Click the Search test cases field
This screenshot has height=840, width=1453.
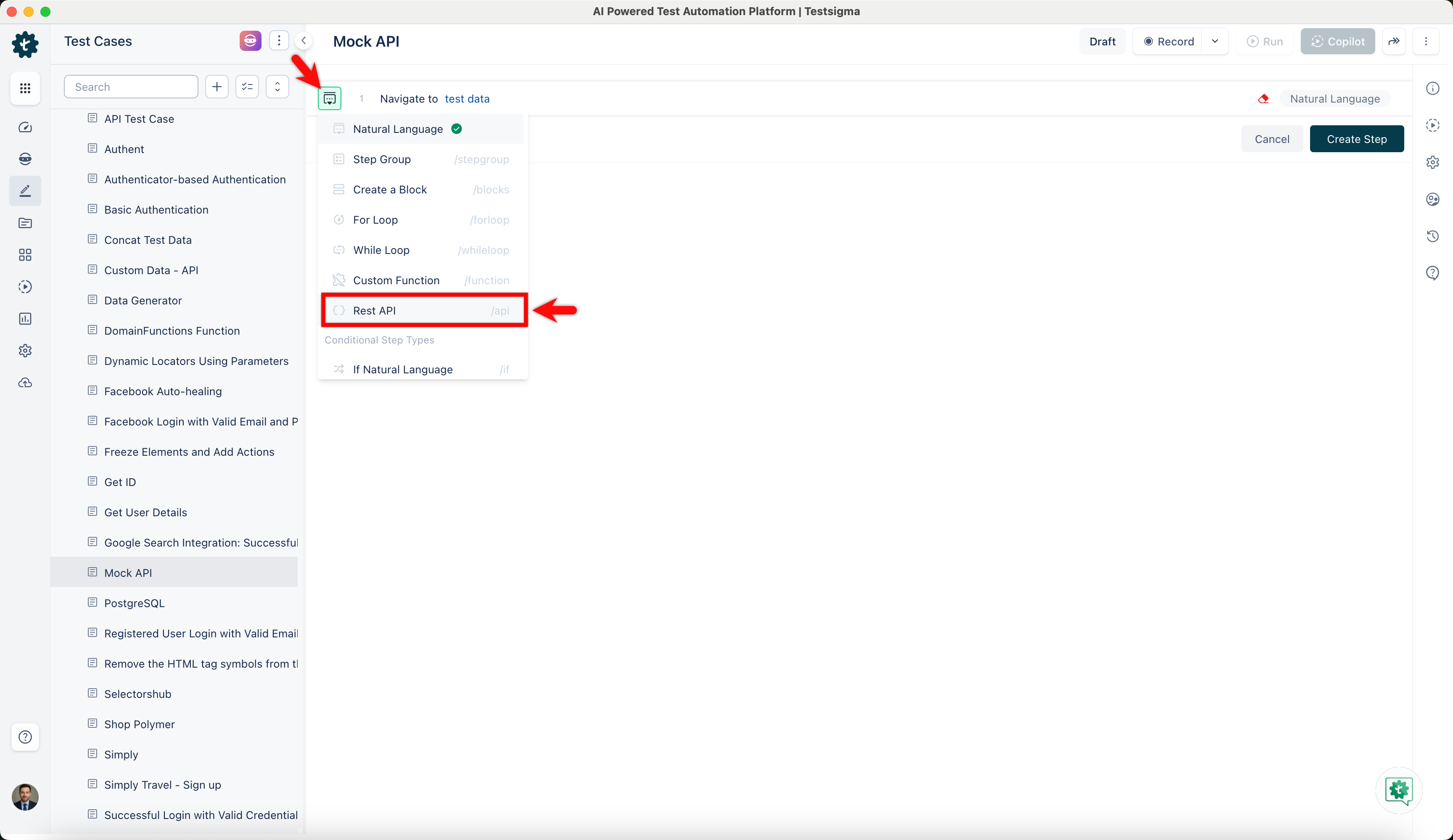131,87
